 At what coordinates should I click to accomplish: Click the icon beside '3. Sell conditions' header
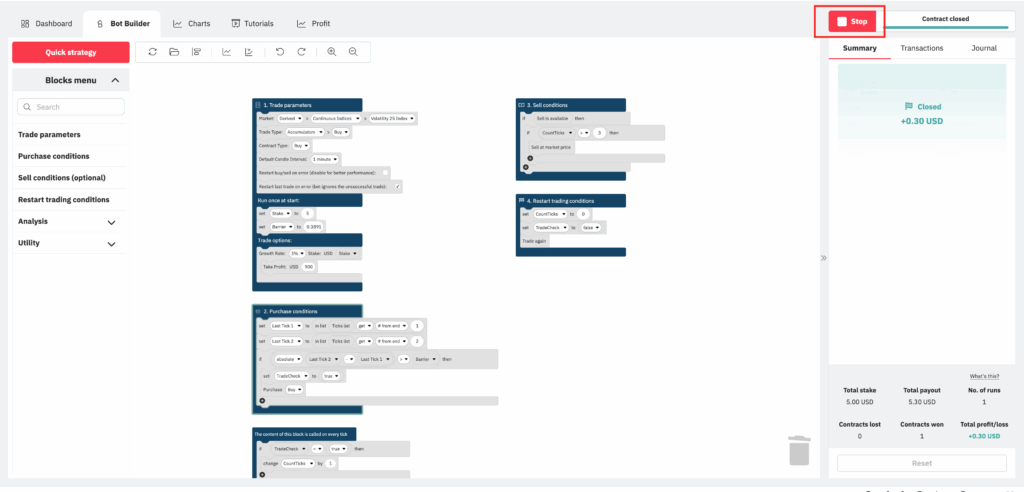521,105
